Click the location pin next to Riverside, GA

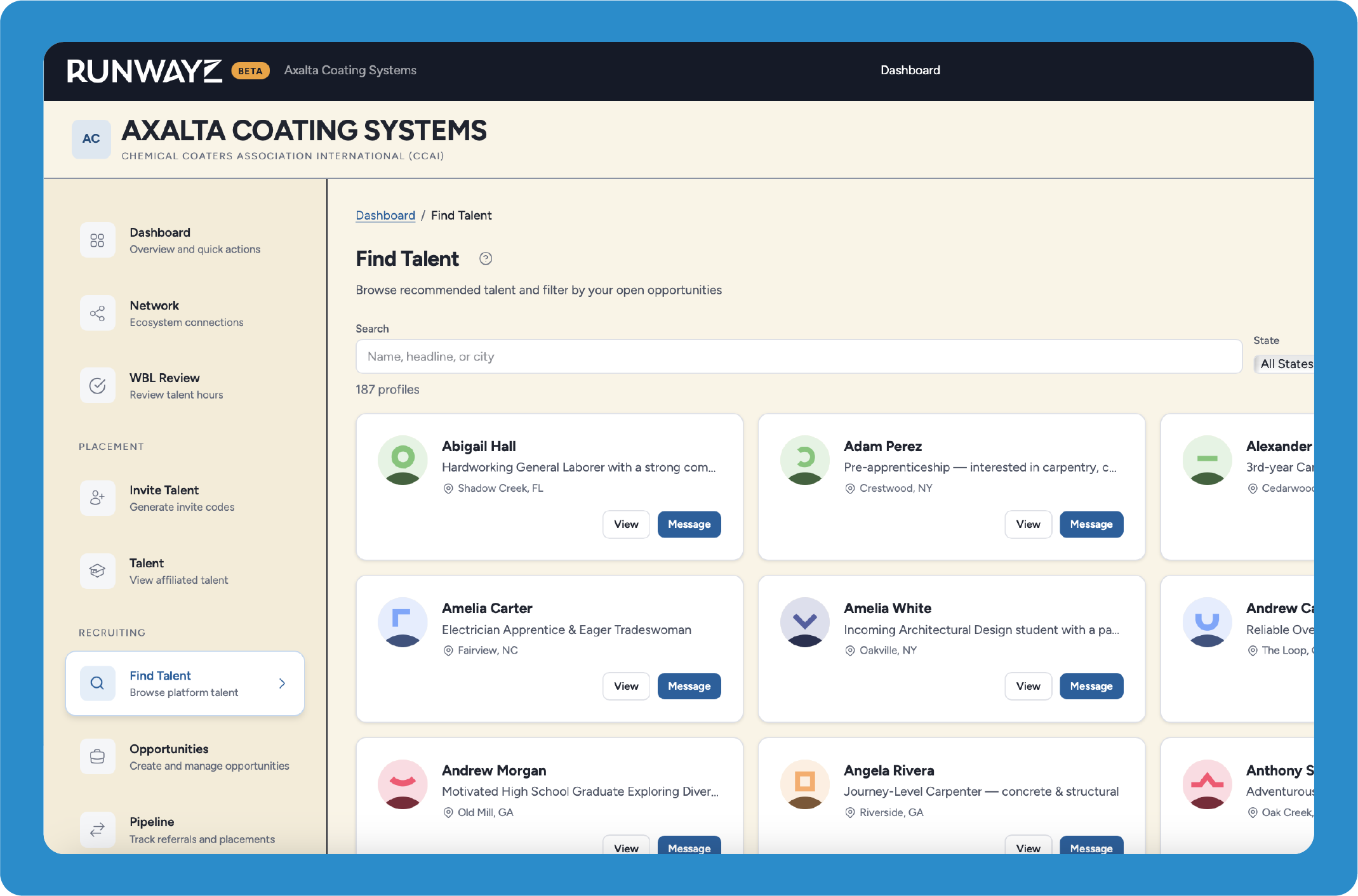point(850,813)
